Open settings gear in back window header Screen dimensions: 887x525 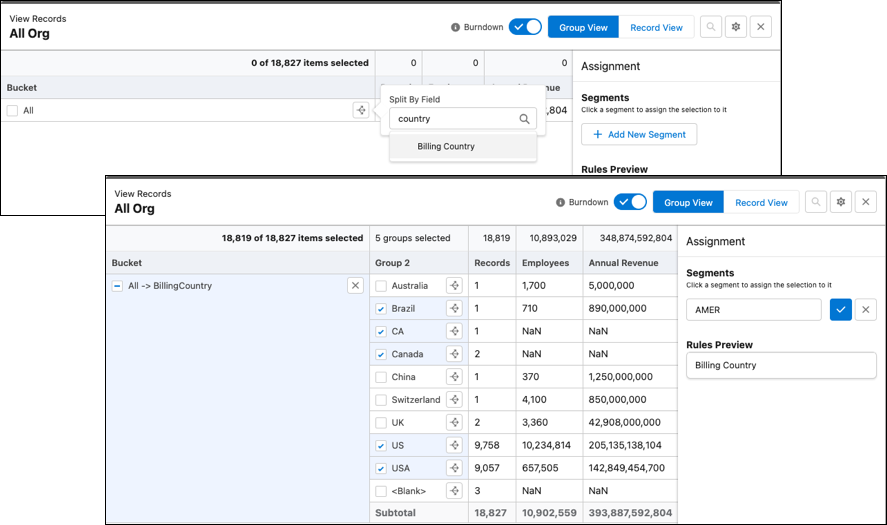pyautogui.click(x=736, y=27)
